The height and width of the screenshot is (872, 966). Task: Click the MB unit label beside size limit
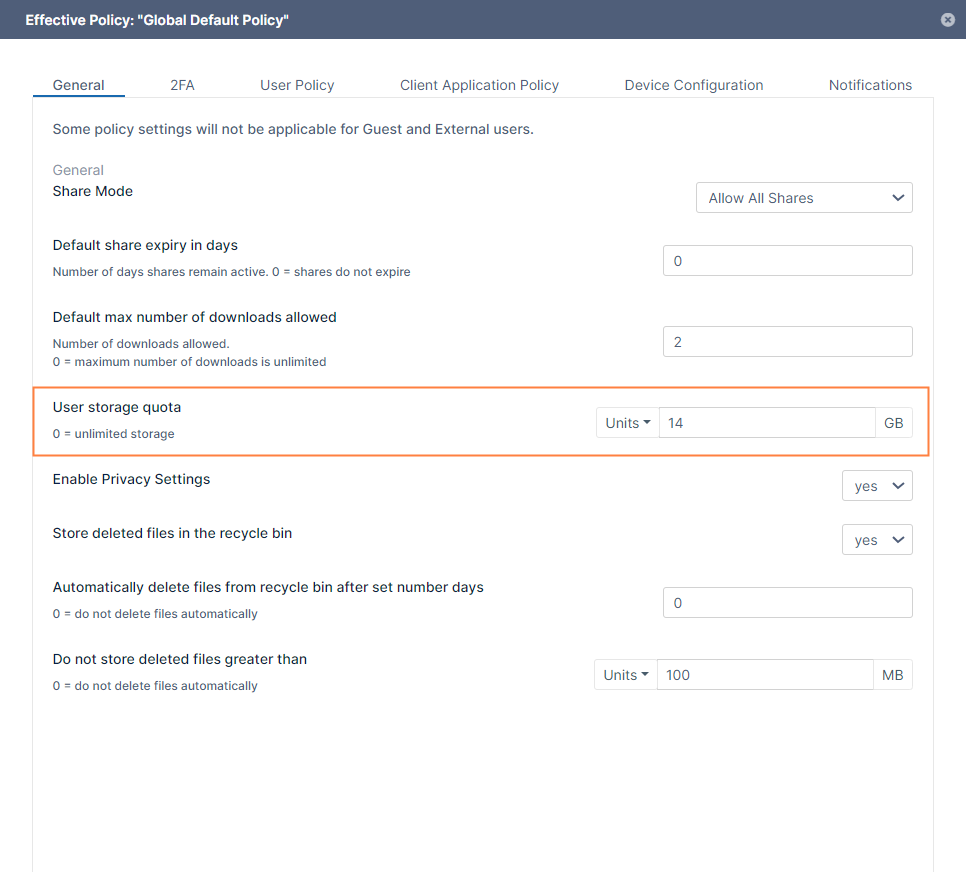tap(892, 675)
